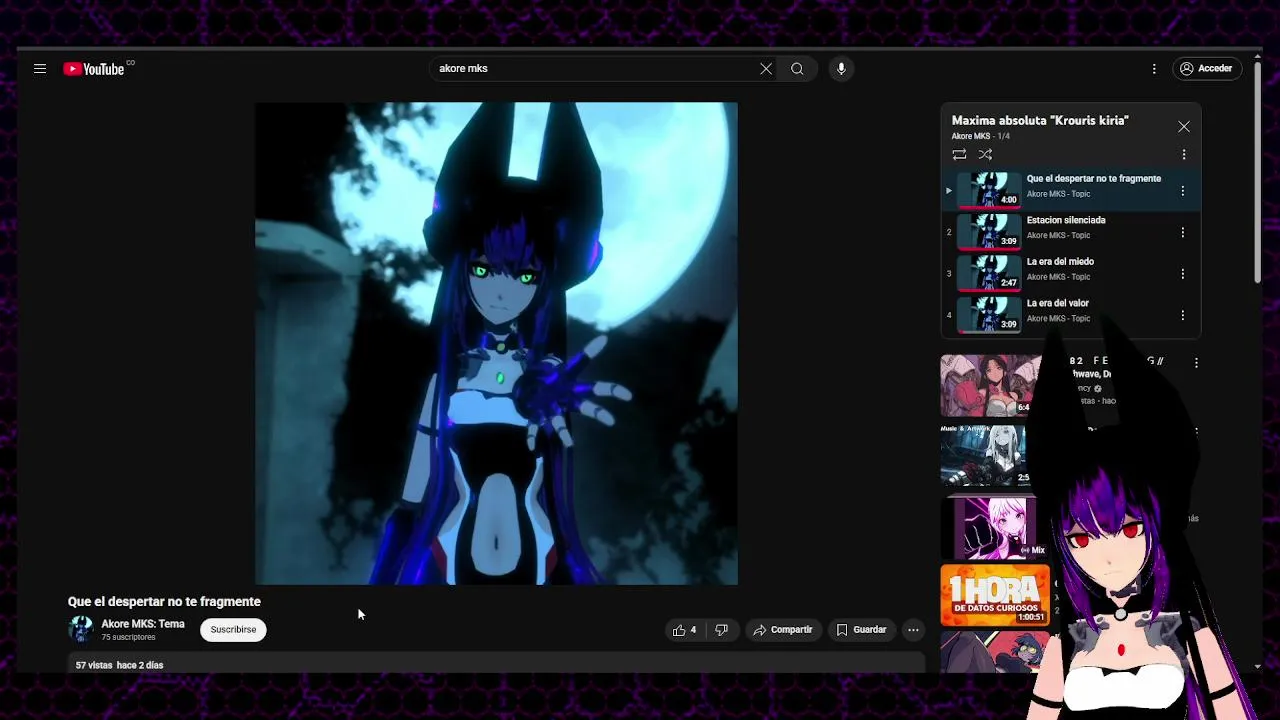1280x720 pixels.
Task: Open second recommended video with 2:5 duration
Action: click(987, 455)
